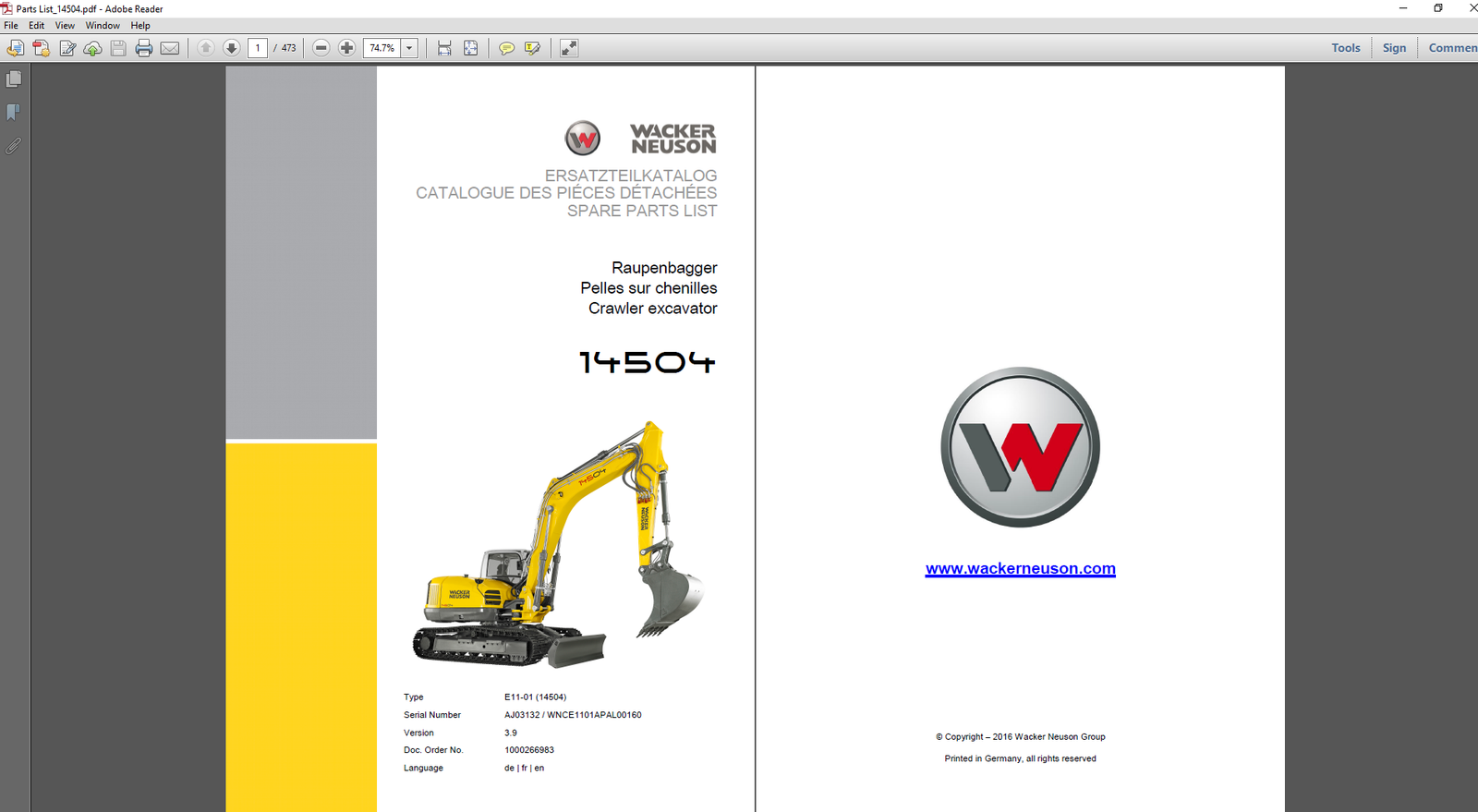The image size is (1478, 812).
Task: Go to the next page arrow
Action: pyautogui.click(x=232, y=48)
